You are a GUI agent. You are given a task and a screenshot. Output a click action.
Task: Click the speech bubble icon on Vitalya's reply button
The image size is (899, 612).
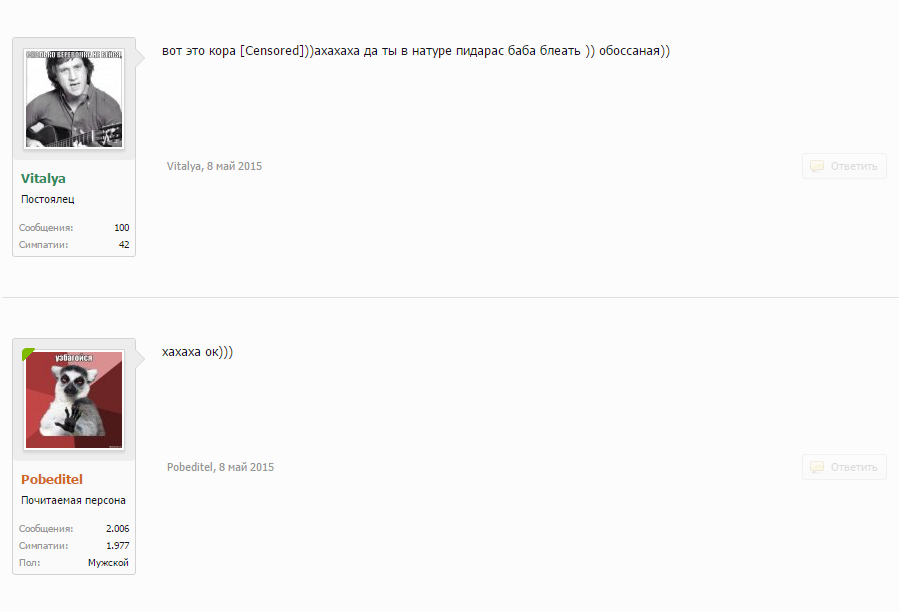click(816, 166)
